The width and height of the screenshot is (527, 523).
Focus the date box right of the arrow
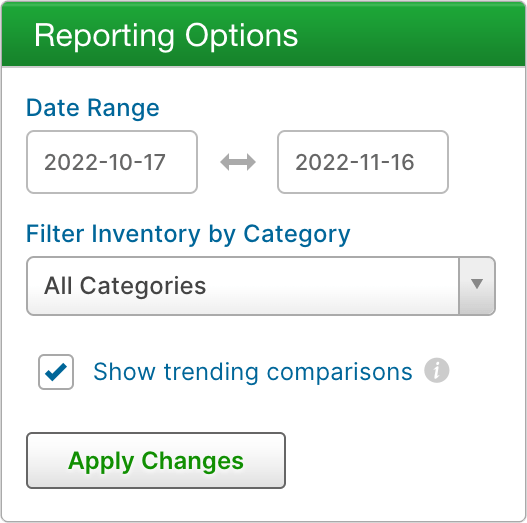[x=363, y=162]
